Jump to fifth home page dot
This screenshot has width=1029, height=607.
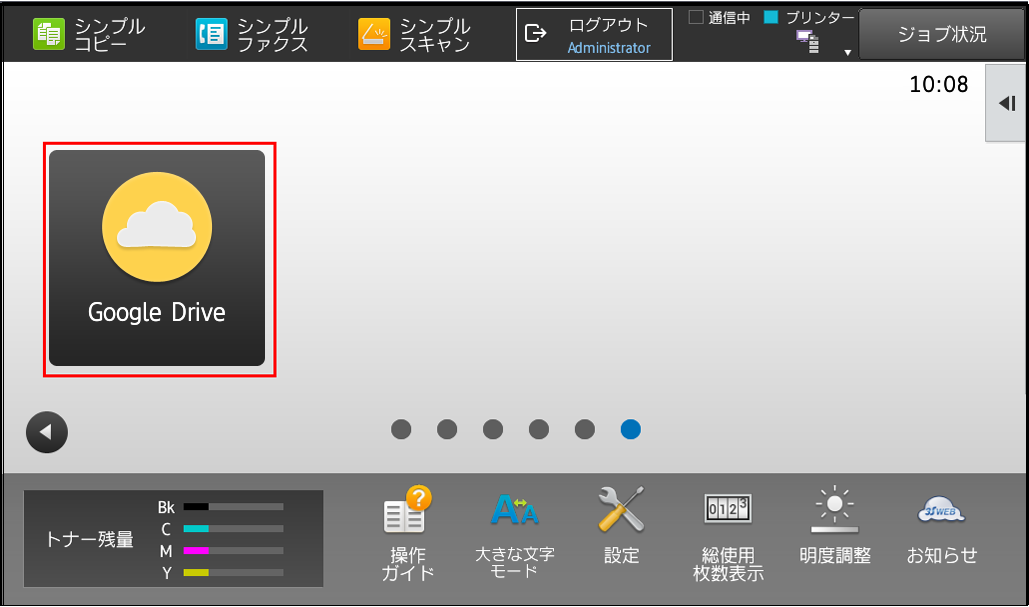[x=585, y=429]
